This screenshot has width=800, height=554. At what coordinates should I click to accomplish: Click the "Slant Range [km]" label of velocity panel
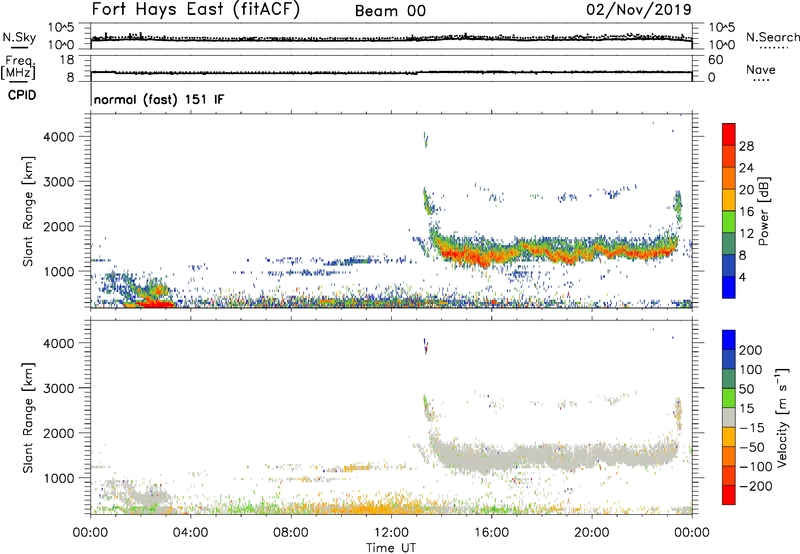coord(28,418)
